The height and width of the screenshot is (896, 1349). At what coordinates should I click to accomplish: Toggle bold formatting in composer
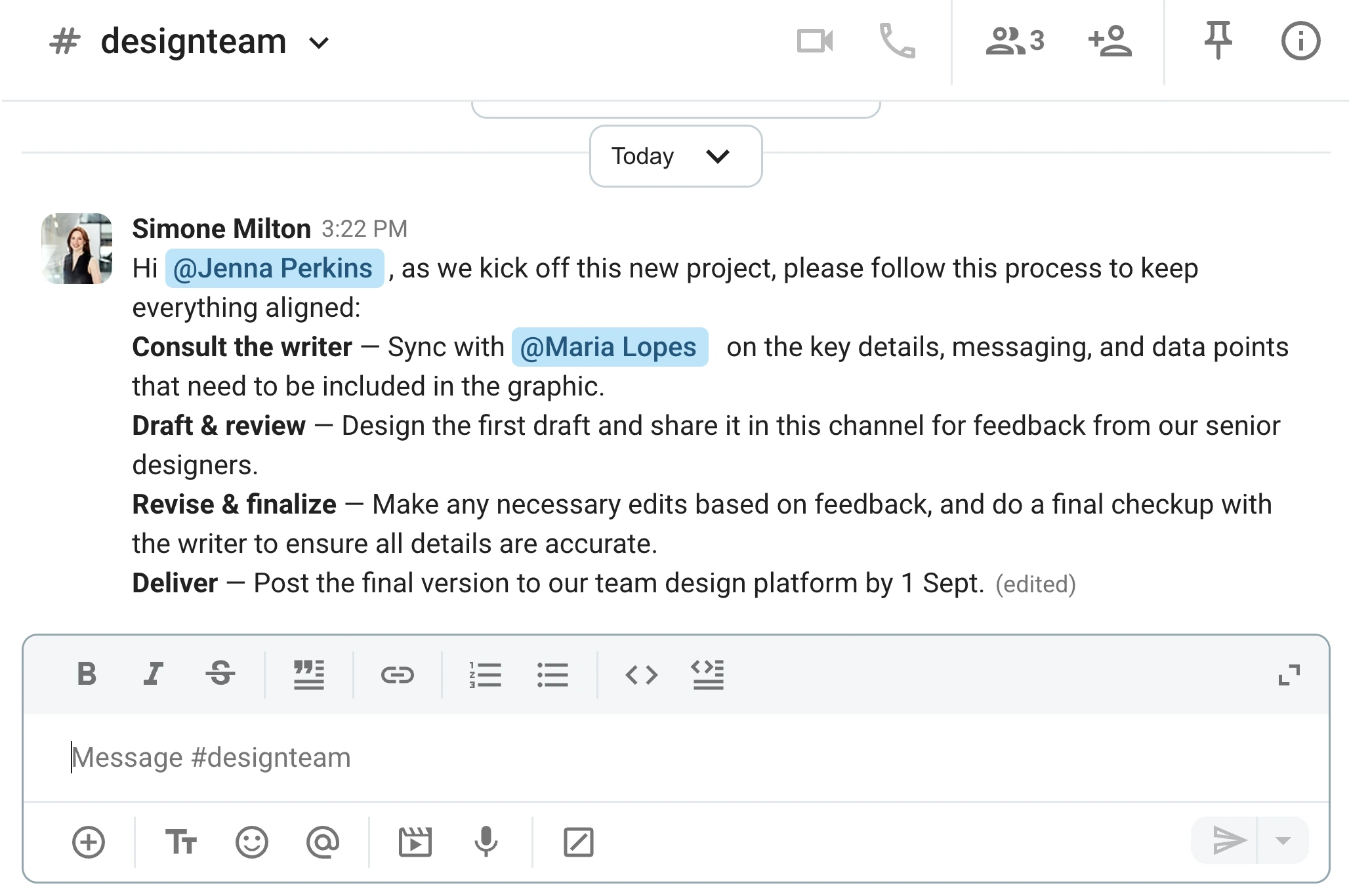point(87,674)
